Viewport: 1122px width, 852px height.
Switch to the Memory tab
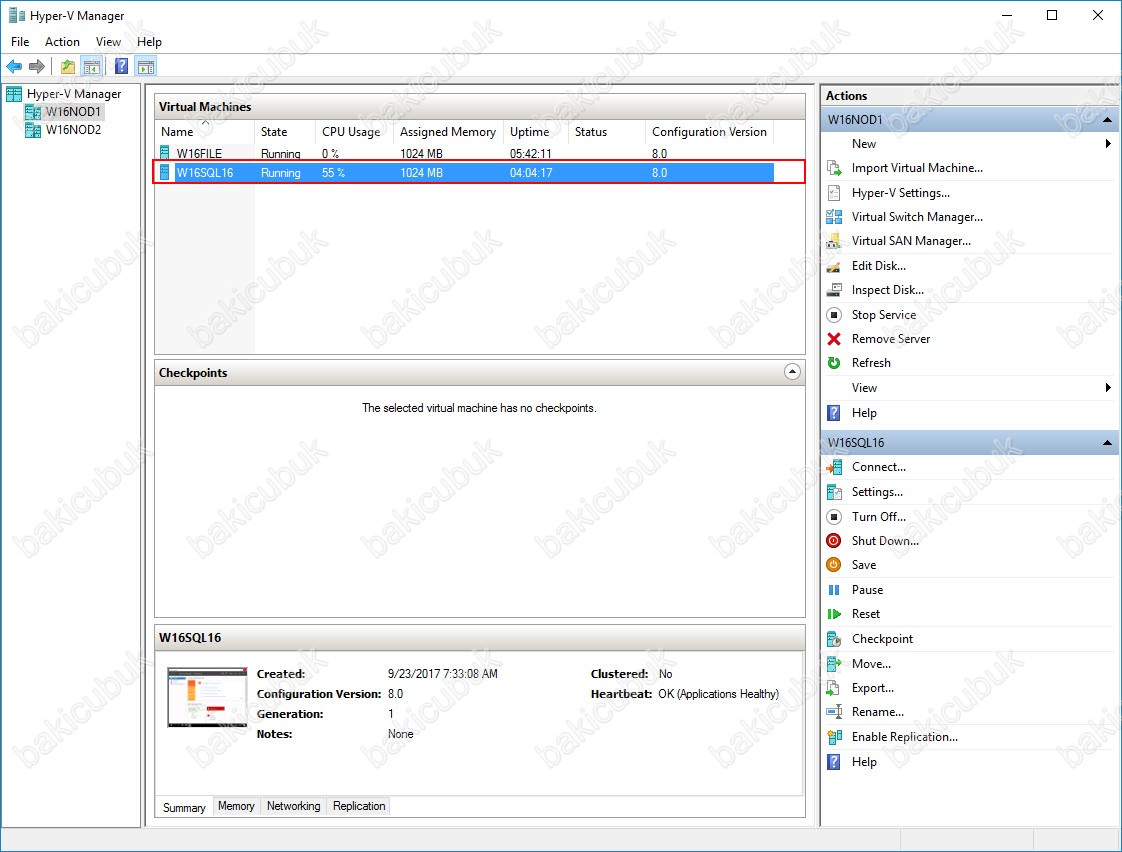(x=236, y=806)
